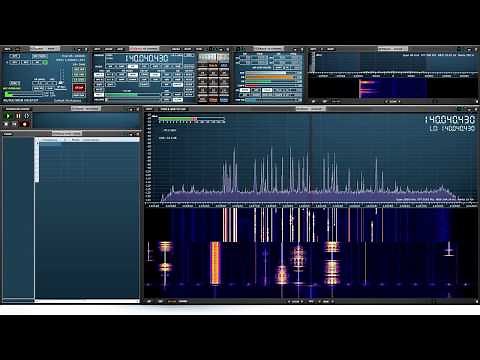Viewport: 480px width, 360px height.
Task: Tune to the cross-shaped signal near the waterfall's right edge
Action: tap(449, 250)
